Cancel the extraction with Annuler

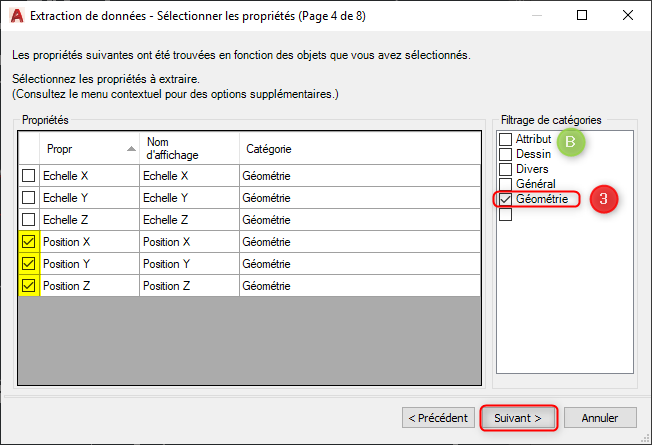600,417
